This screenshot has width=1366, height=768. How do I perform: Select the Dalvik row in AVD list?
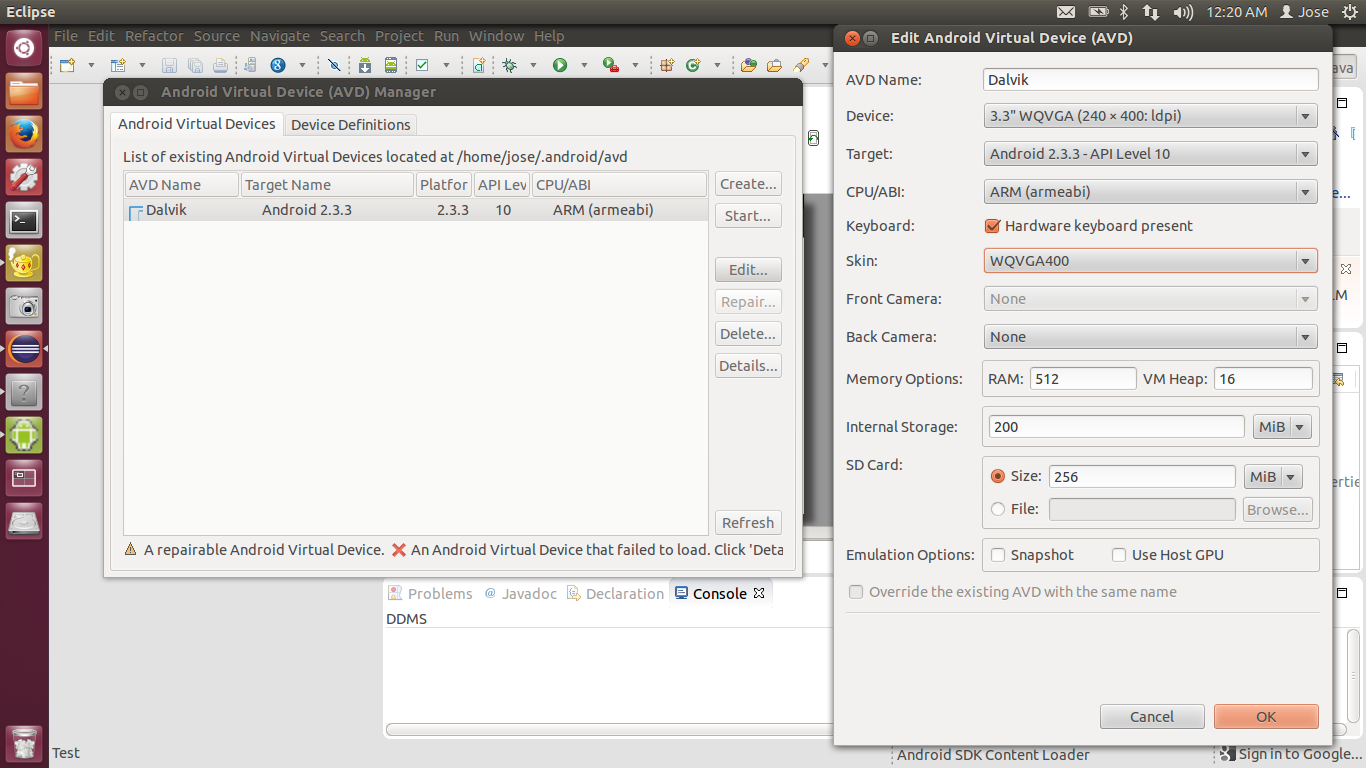416,211
